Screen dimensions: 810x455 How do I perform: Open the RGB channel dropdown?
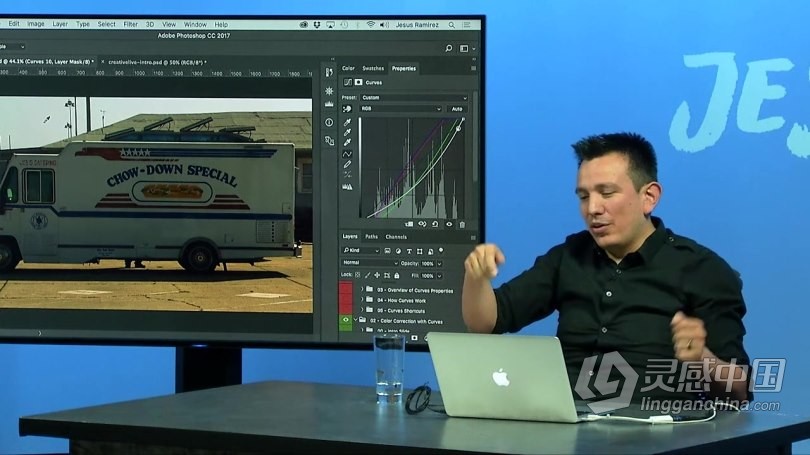(401, 109)
